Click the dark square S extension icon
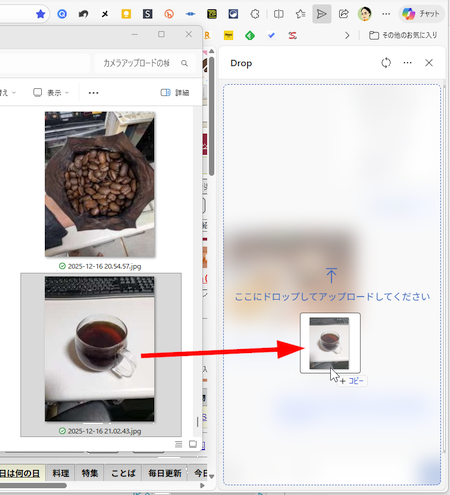 click(x=147, y=14)
